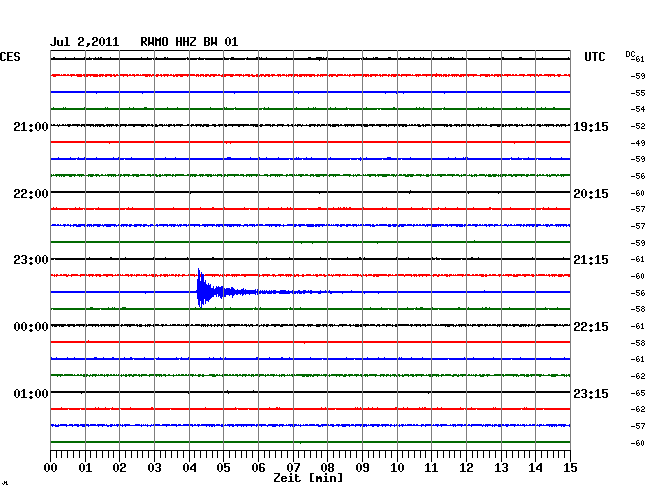Click the "22:00" local time label
Image resolution: width=650 pixels, height=494 pixels.
(x=31, y=194)
